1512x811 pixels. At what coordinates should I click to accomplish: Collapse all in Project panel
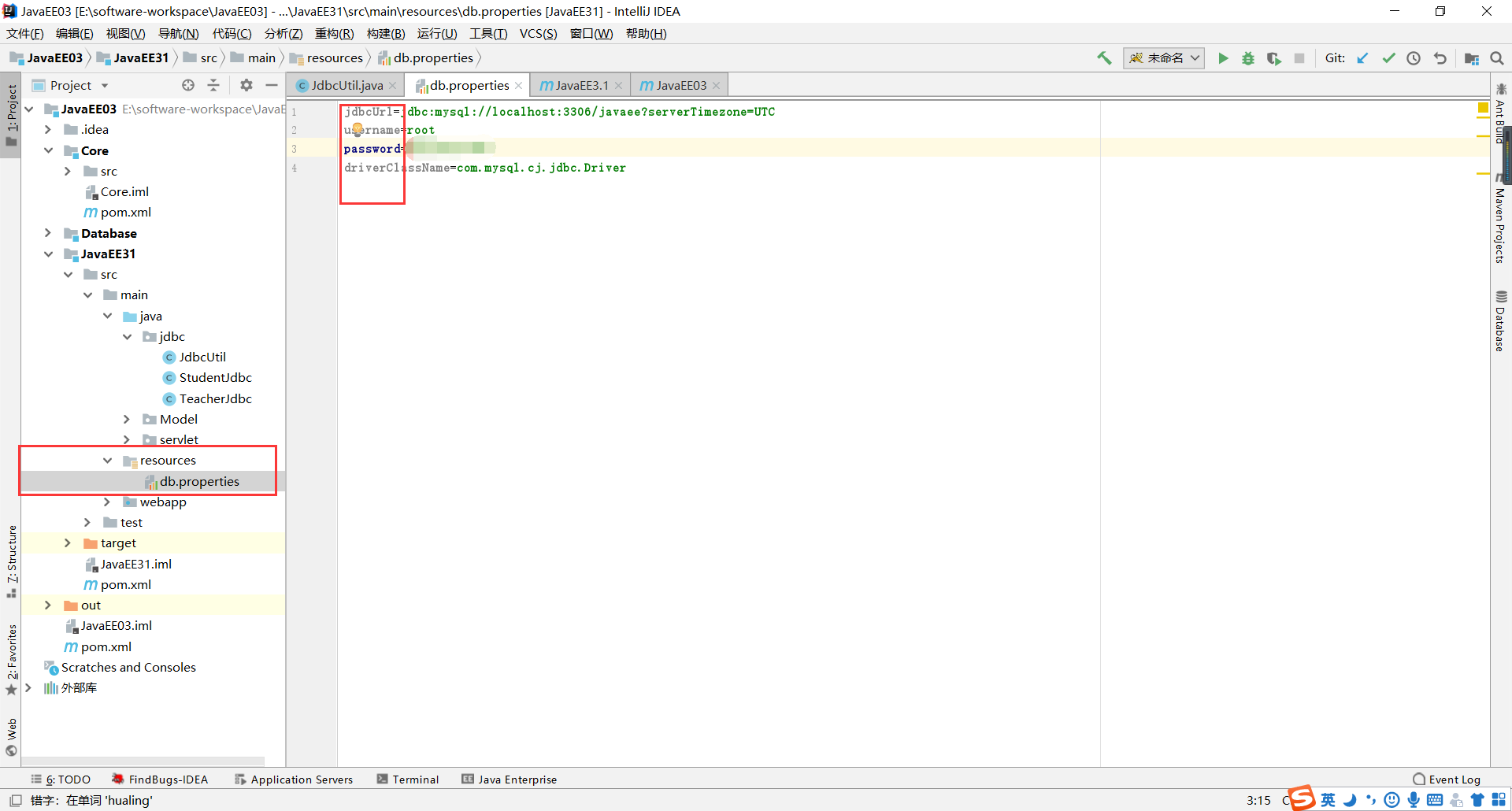click(x=213, y=85)
